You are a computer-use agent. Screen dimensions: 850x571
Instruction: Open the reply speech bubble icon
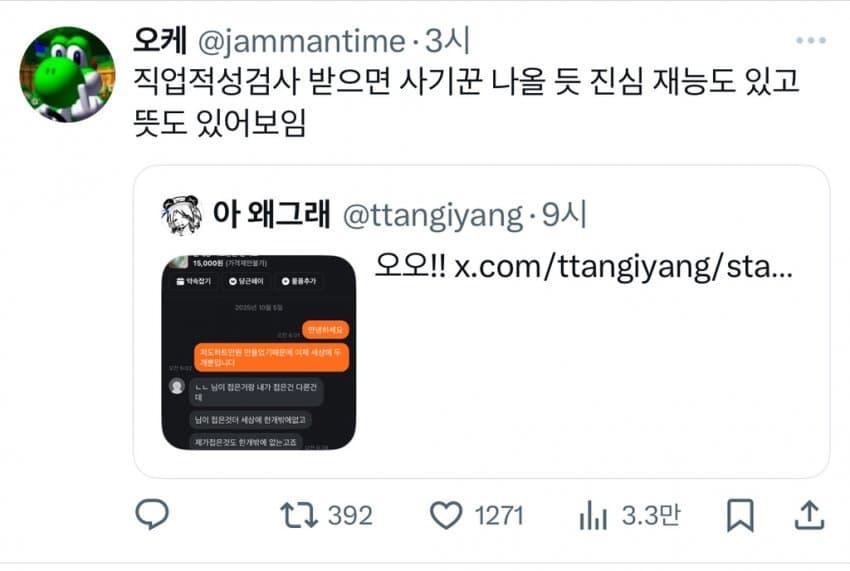(x=152, y=514)
